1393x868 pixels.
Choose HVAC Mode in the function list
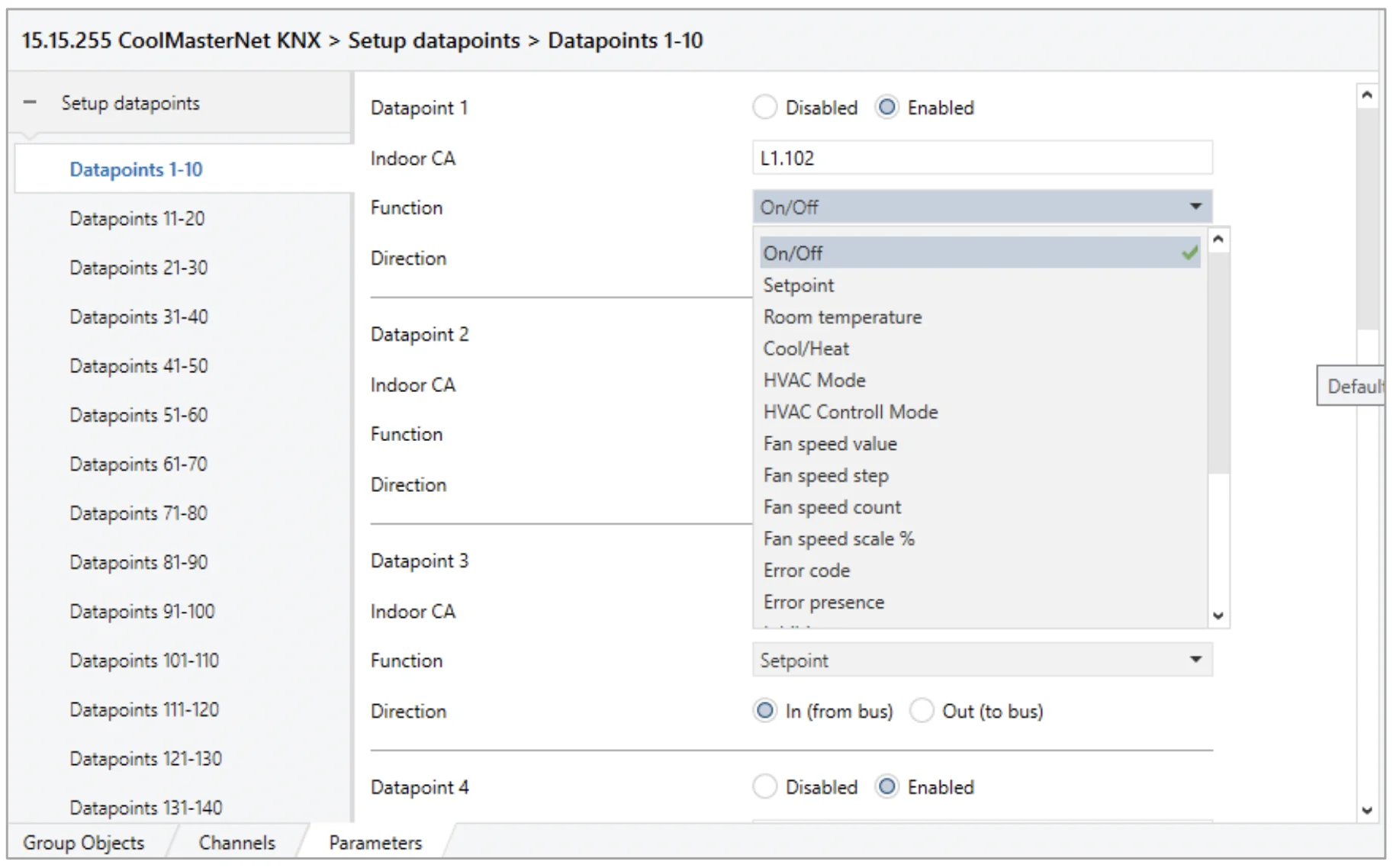pos(814,380)
